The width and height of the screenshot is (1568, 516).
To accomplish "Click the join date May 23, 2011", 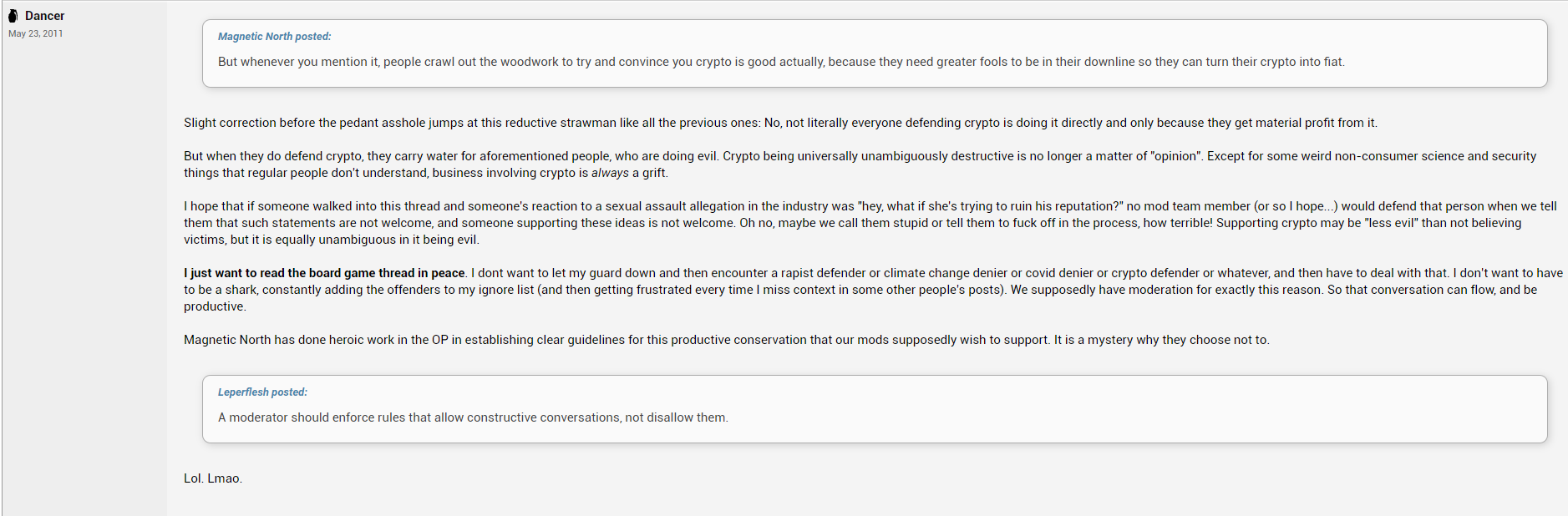I will click(35, 33).
